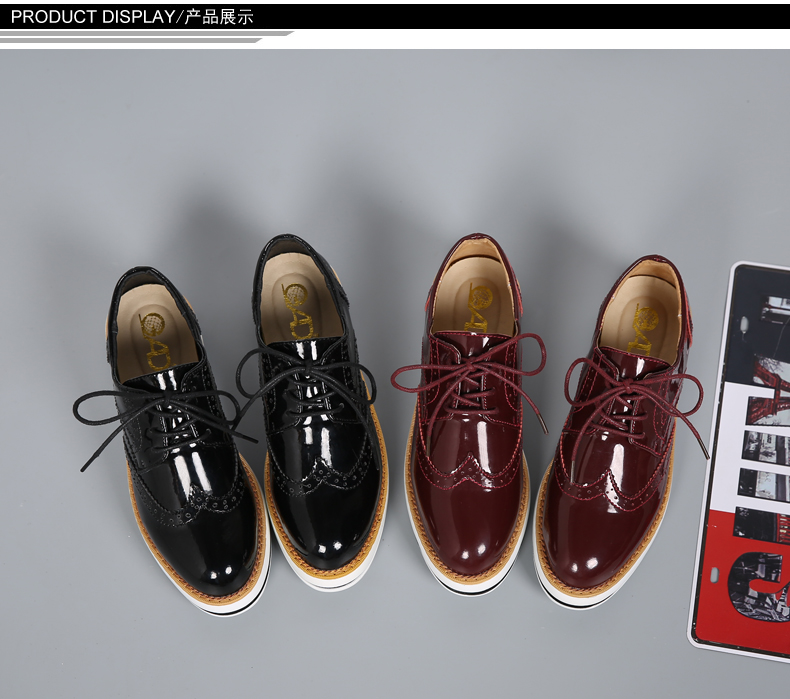
Task: Click the license plate sign on the right edge
Action: pyautogui.click(x=745, y=450)
